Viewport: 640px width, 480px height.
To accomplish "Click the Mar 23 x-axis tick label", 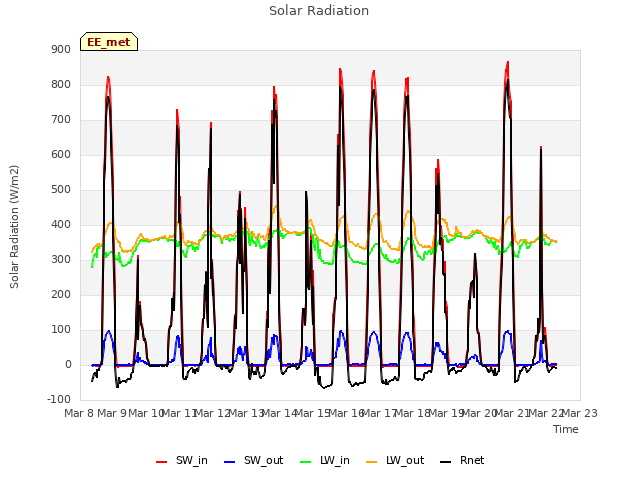I will (580, 413).
